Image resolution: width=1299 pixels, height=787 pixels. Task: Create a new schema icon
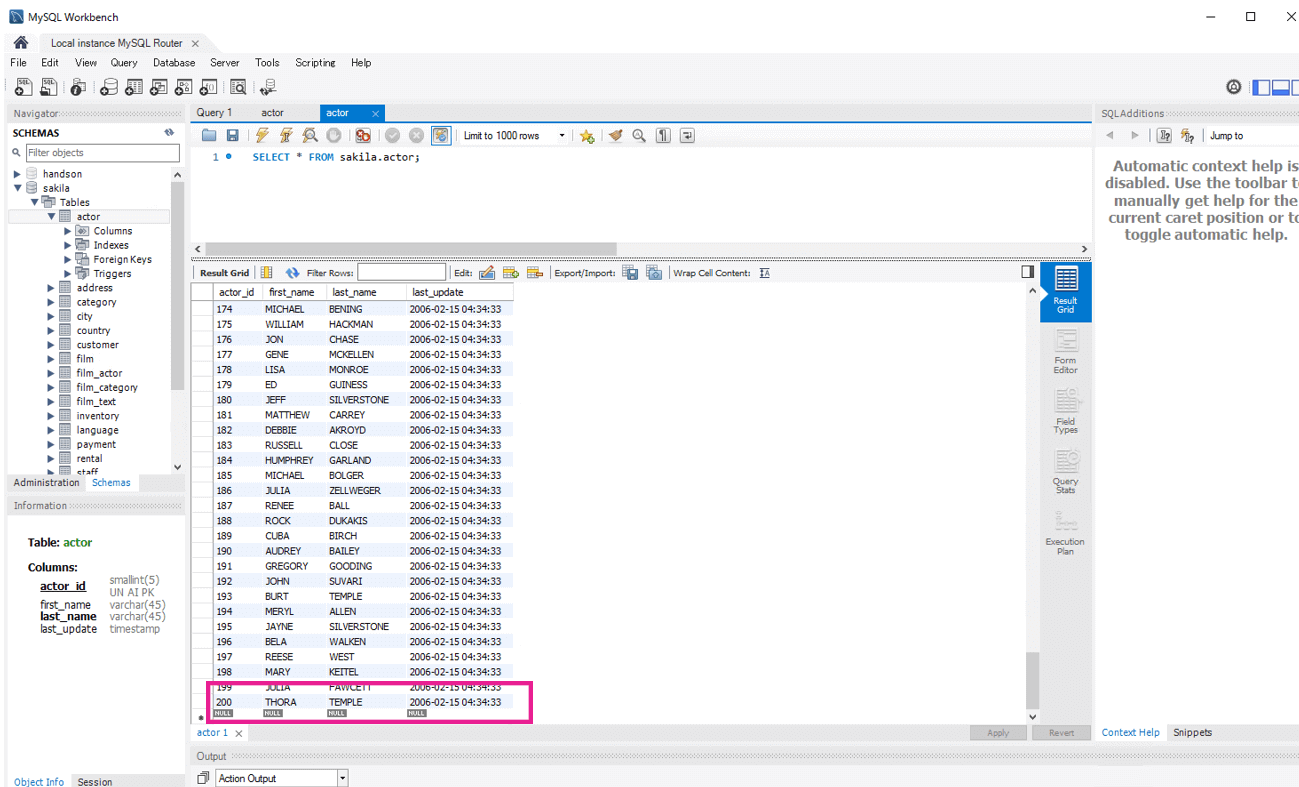pyautogui.click(x=109, y=88)
